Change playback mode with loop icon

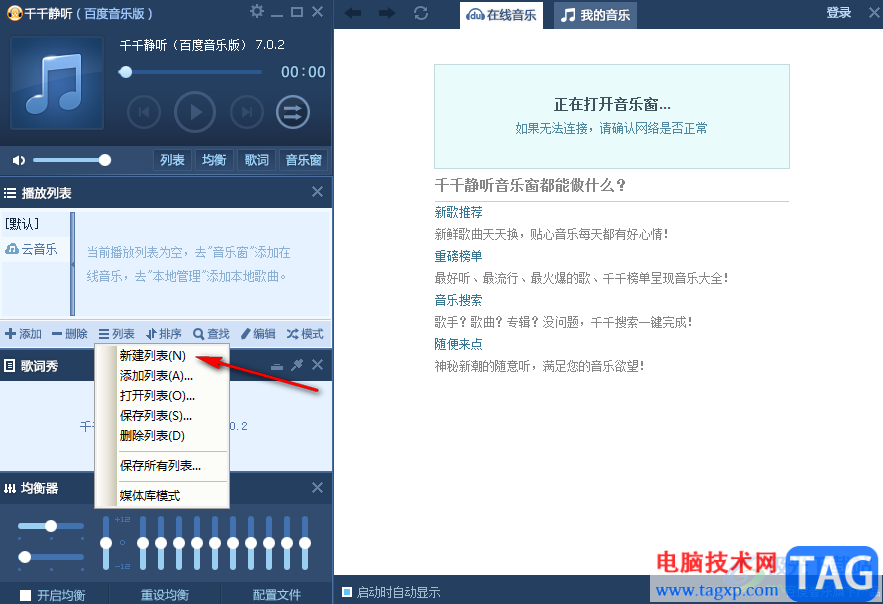293,112
